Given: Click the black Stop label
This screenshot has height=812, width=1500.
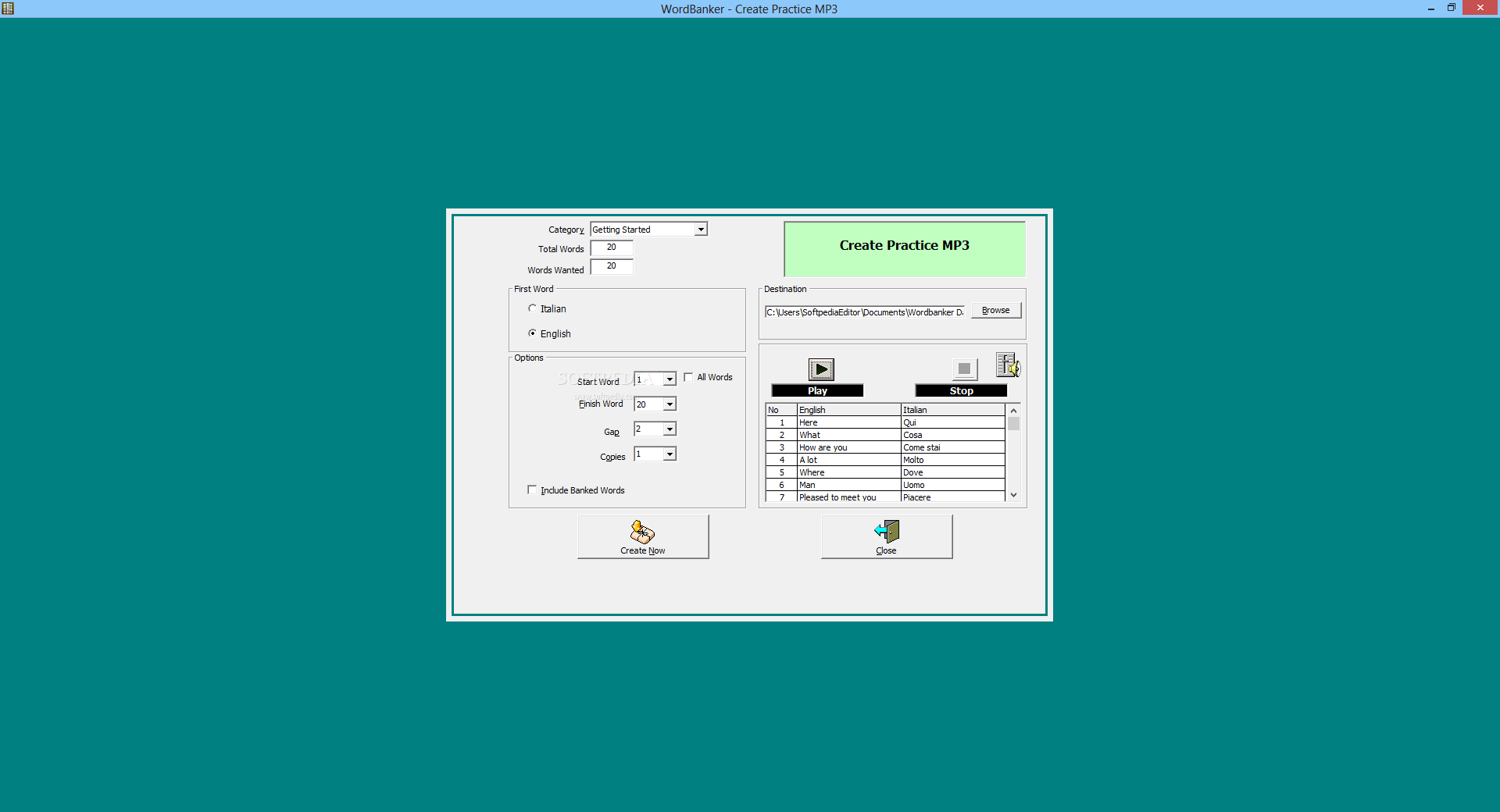Looking at the screenshot, I should (961, 390).
